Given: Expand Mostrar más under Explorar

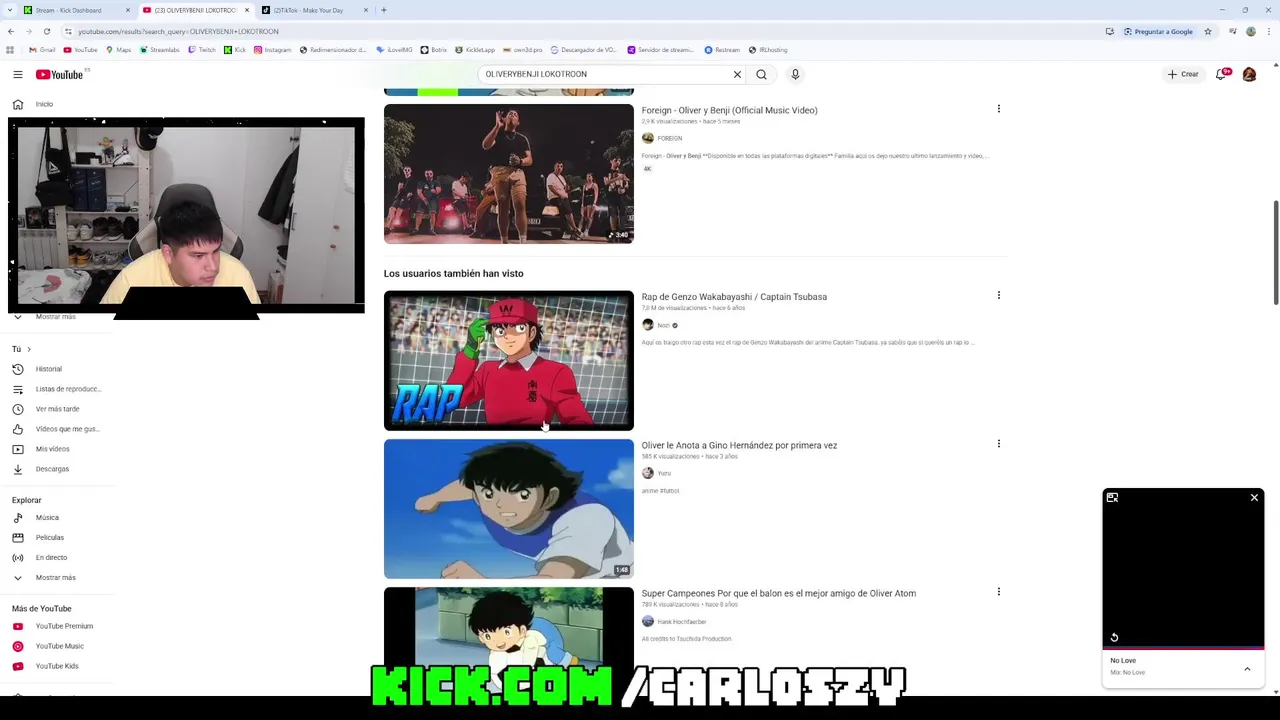Looking at the screenshot, I should point(57,578).
